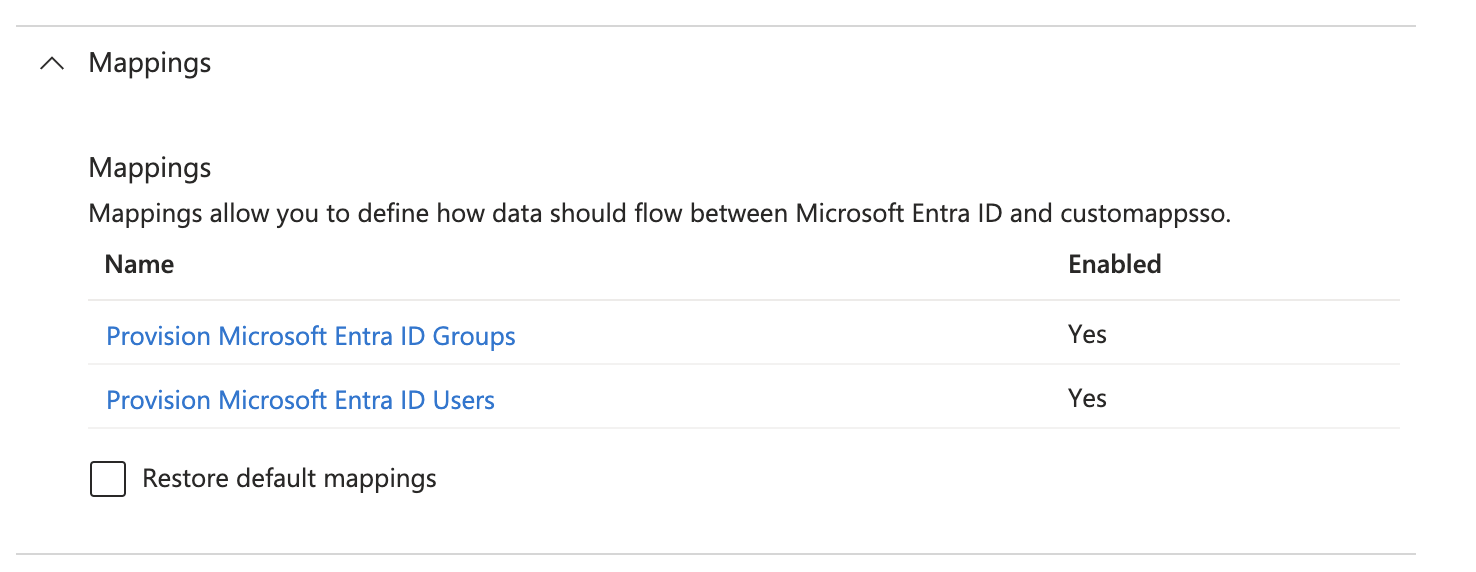Click the Mappings section header title
1476x572 pixels.
click(x=150, y=63)
